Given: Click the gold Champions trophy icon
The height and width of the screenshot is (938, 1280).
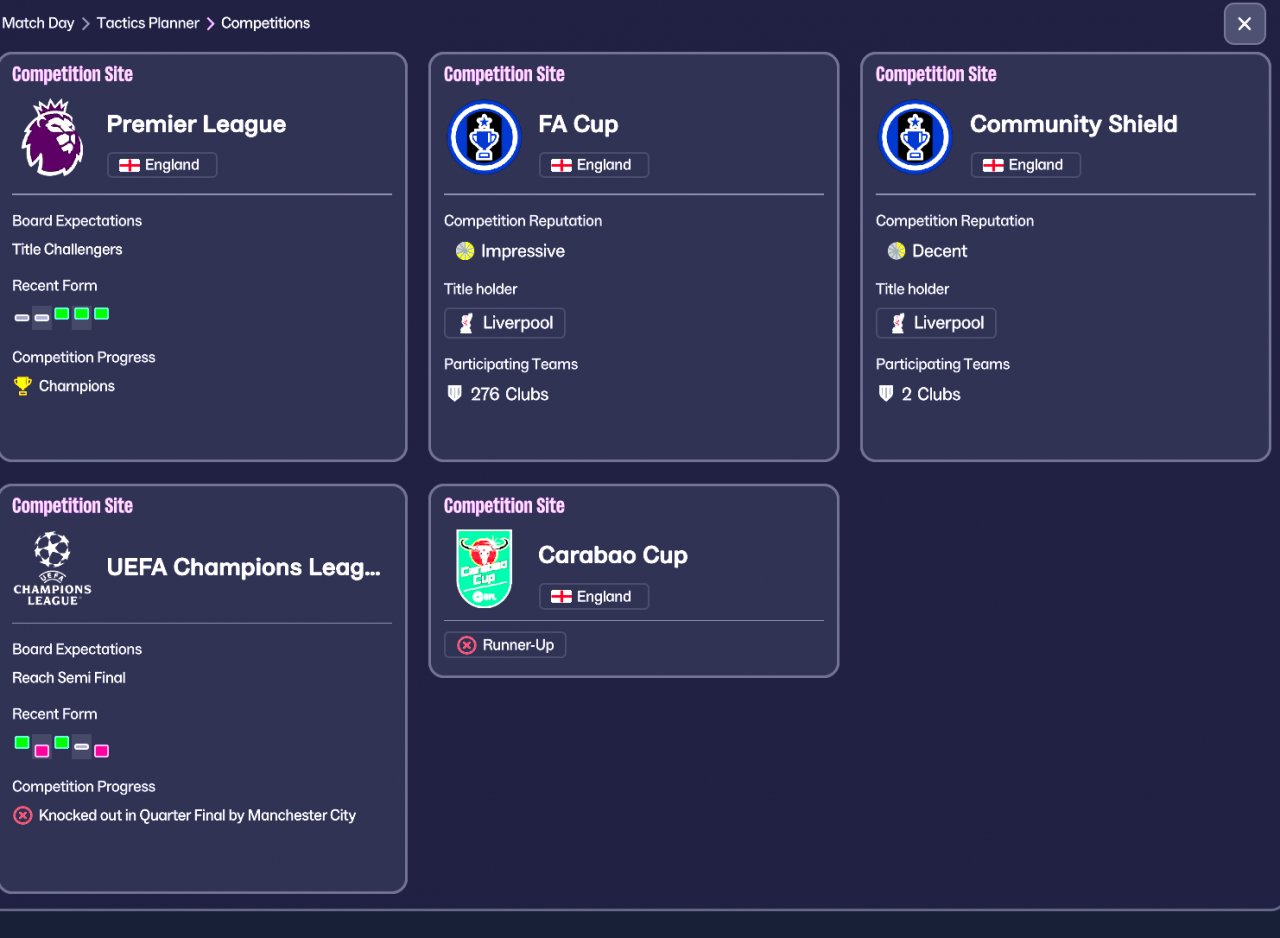Looking at the screenshot, I should coord(23,386).
